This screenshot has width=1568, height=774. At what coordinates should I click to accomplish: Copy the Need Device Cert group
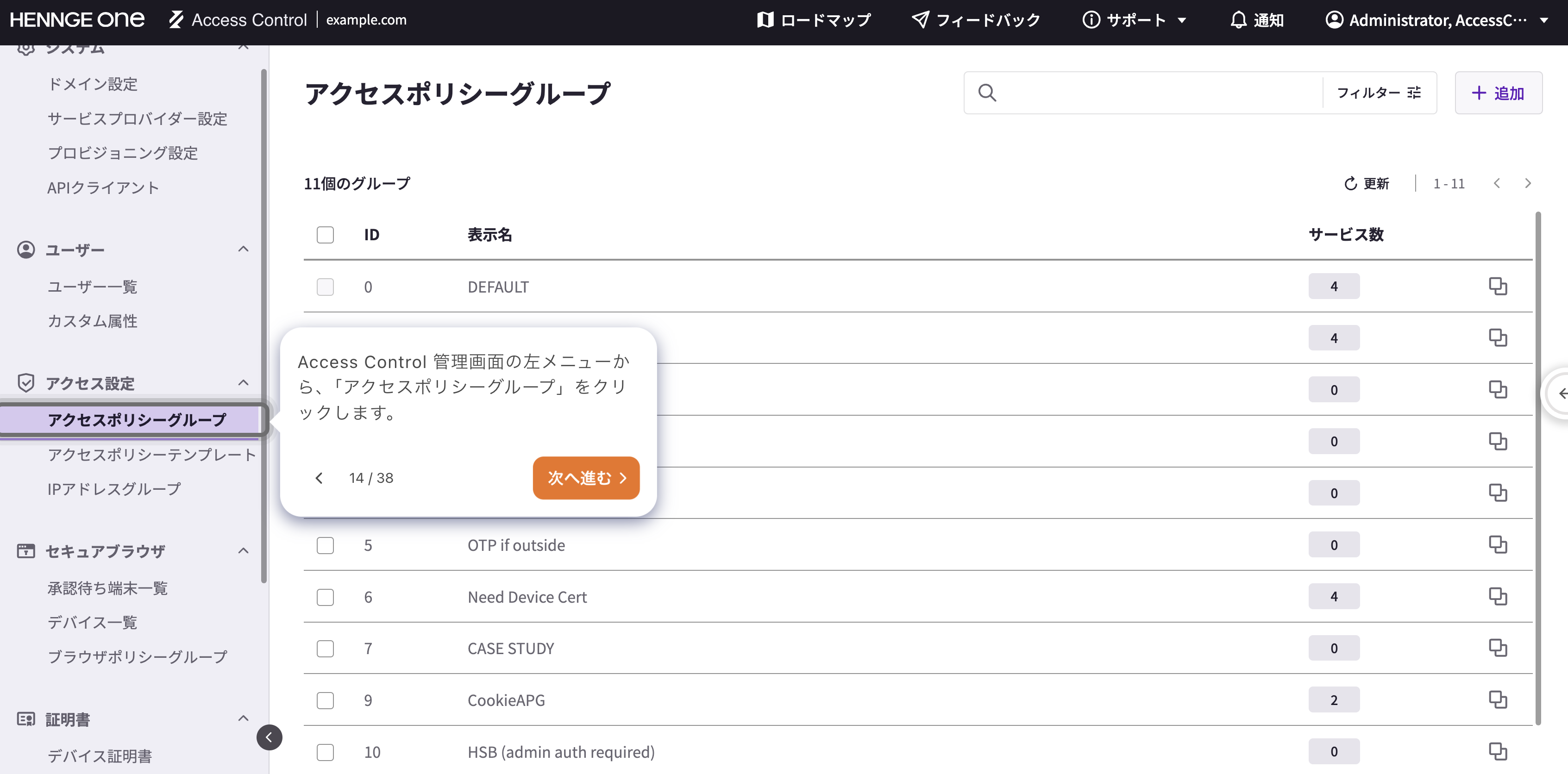click(x=1499, y=596)
